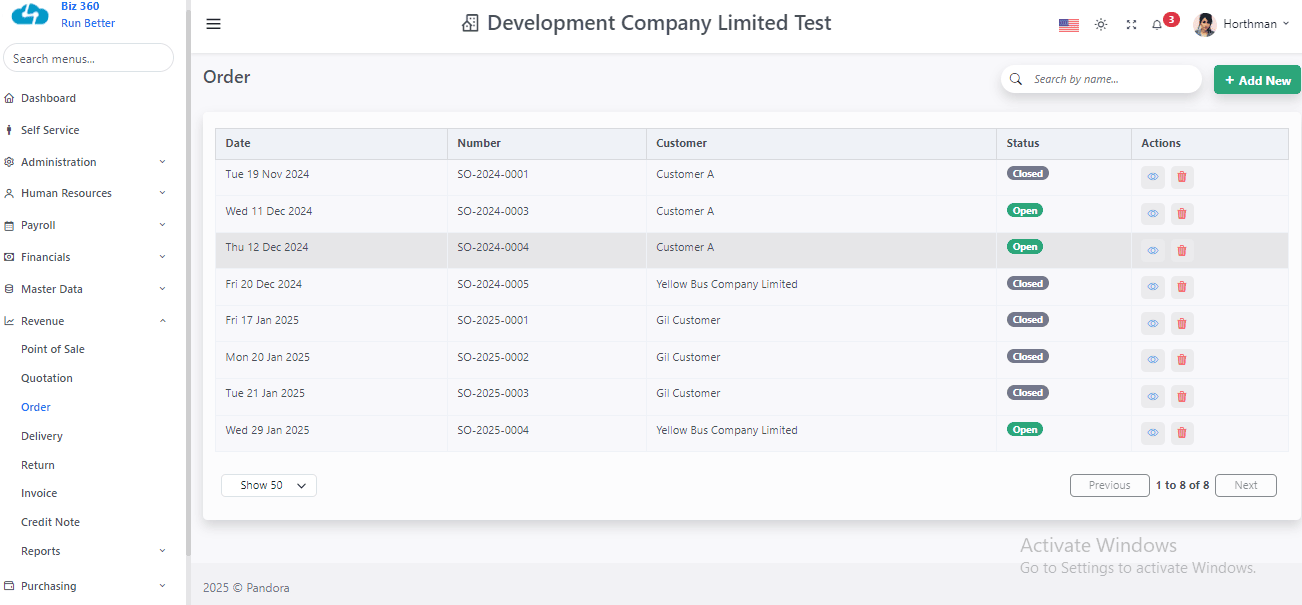Delete order SO-2025-0003 trash icon
Image resolution: width=1302 pixels, height=605 pixels.
point(1182,396)
